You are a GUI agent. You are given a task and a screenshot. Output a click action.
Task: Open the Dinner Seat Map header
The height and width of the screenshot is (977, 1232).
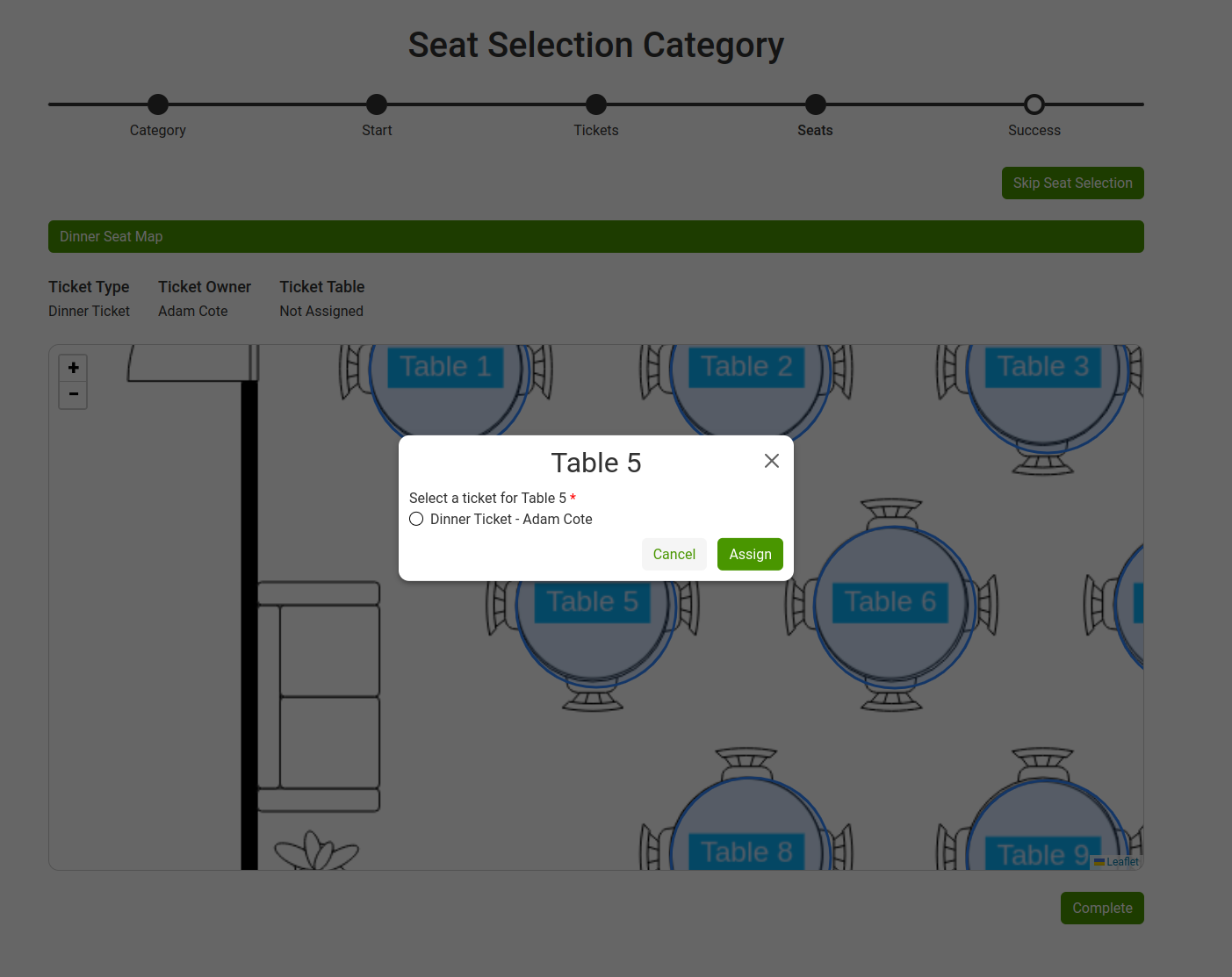click(x=595, y=236)
